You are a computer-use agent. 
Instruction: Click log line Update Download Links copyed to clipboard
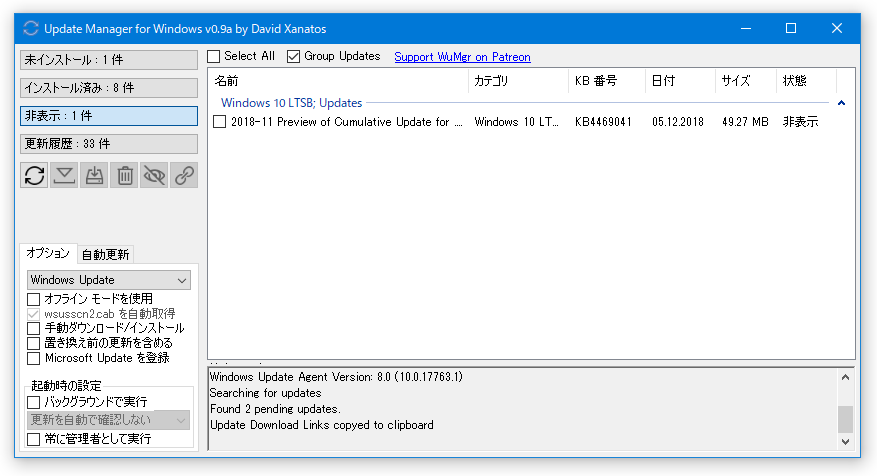click(322, 425)
